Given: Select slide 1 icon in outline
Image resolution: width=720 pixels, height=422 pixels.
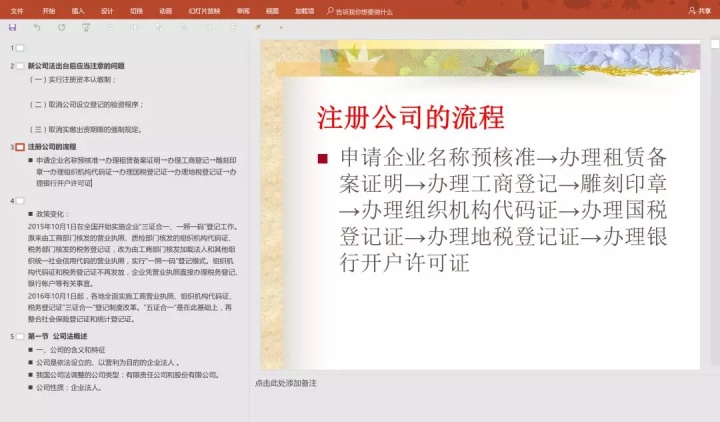Looking at the screenshot, I should click(20, 48).
